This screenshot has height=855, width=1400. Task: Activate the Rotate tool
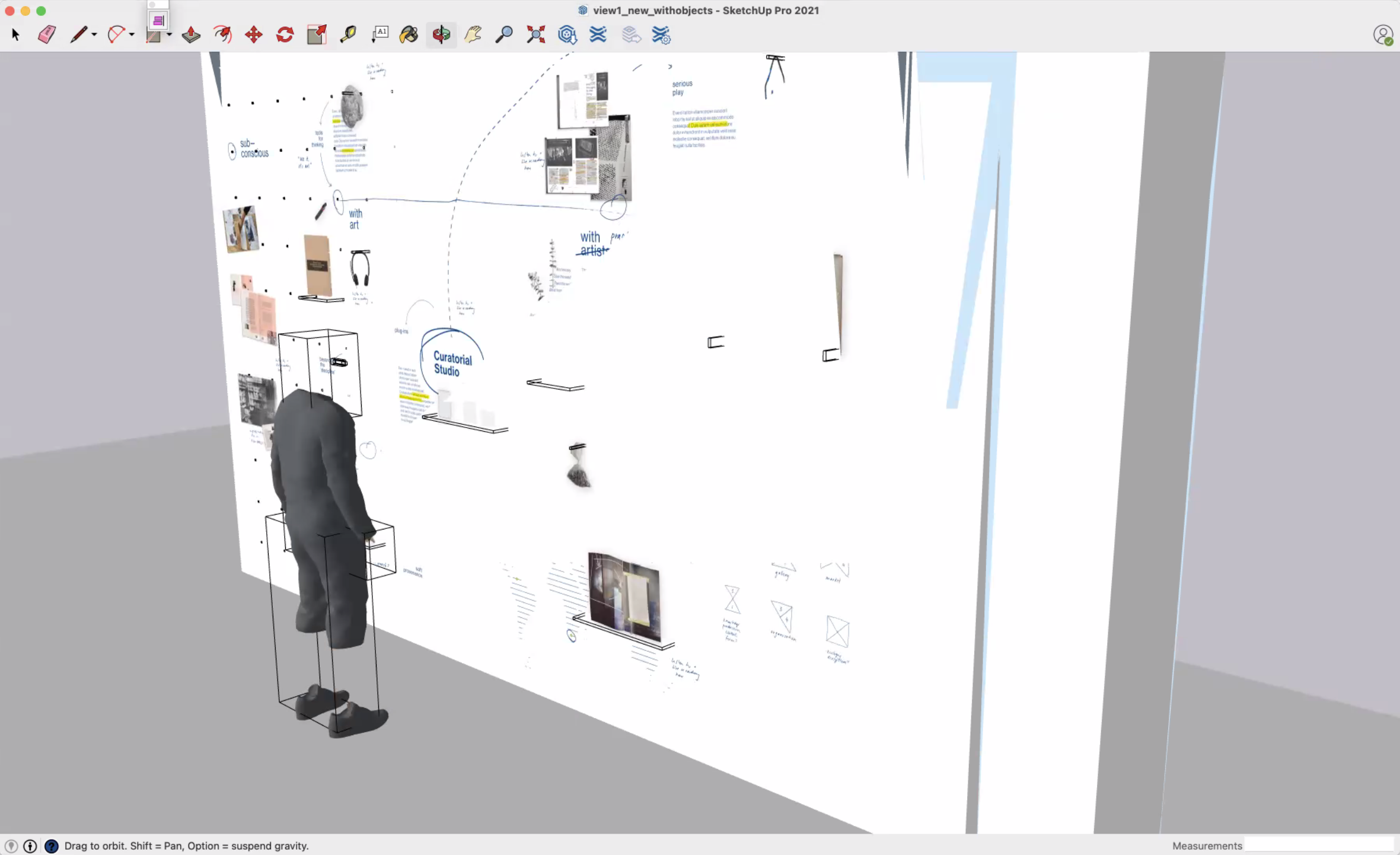tap(285, 34)
